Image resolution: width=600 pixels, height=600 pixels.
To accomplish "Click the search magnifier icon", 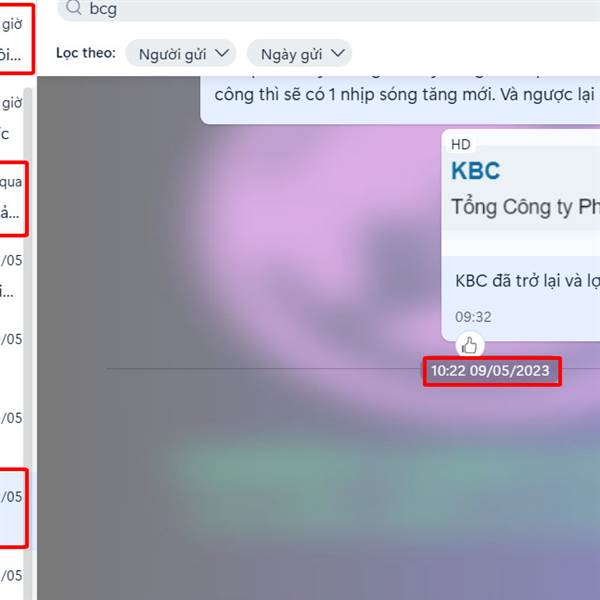I will point(73,7).
